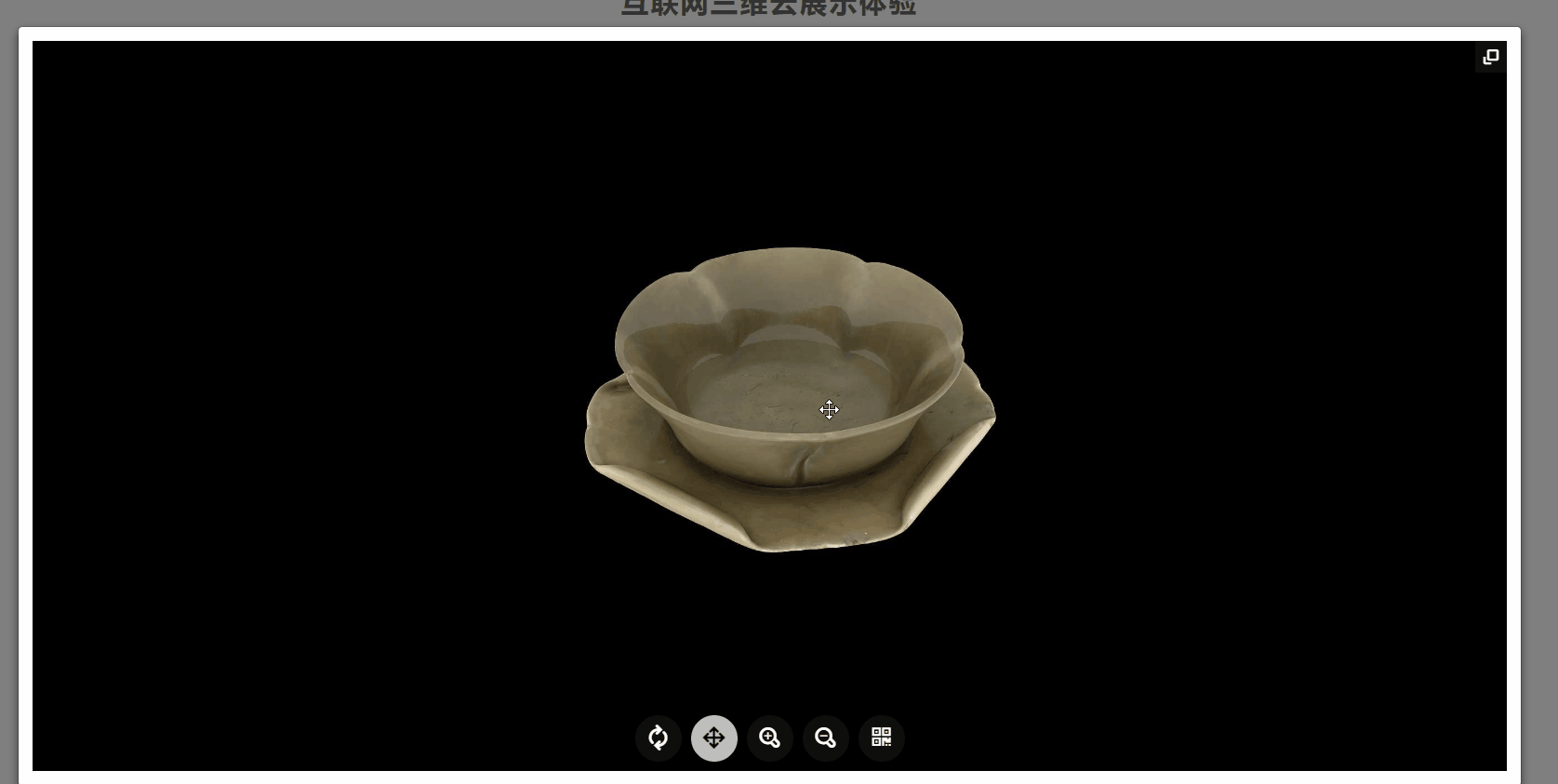Viewport: 1558px width, 784px height.
Task: Click empty black canvas left of the model
Action: pyautogui.click(x=307, y=400)
